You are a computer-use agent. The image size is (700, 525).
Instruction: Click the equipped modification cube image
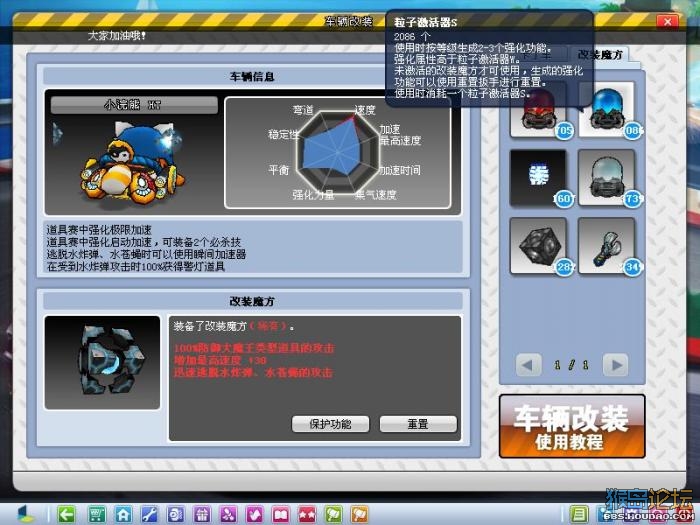(x=102, y=362)
